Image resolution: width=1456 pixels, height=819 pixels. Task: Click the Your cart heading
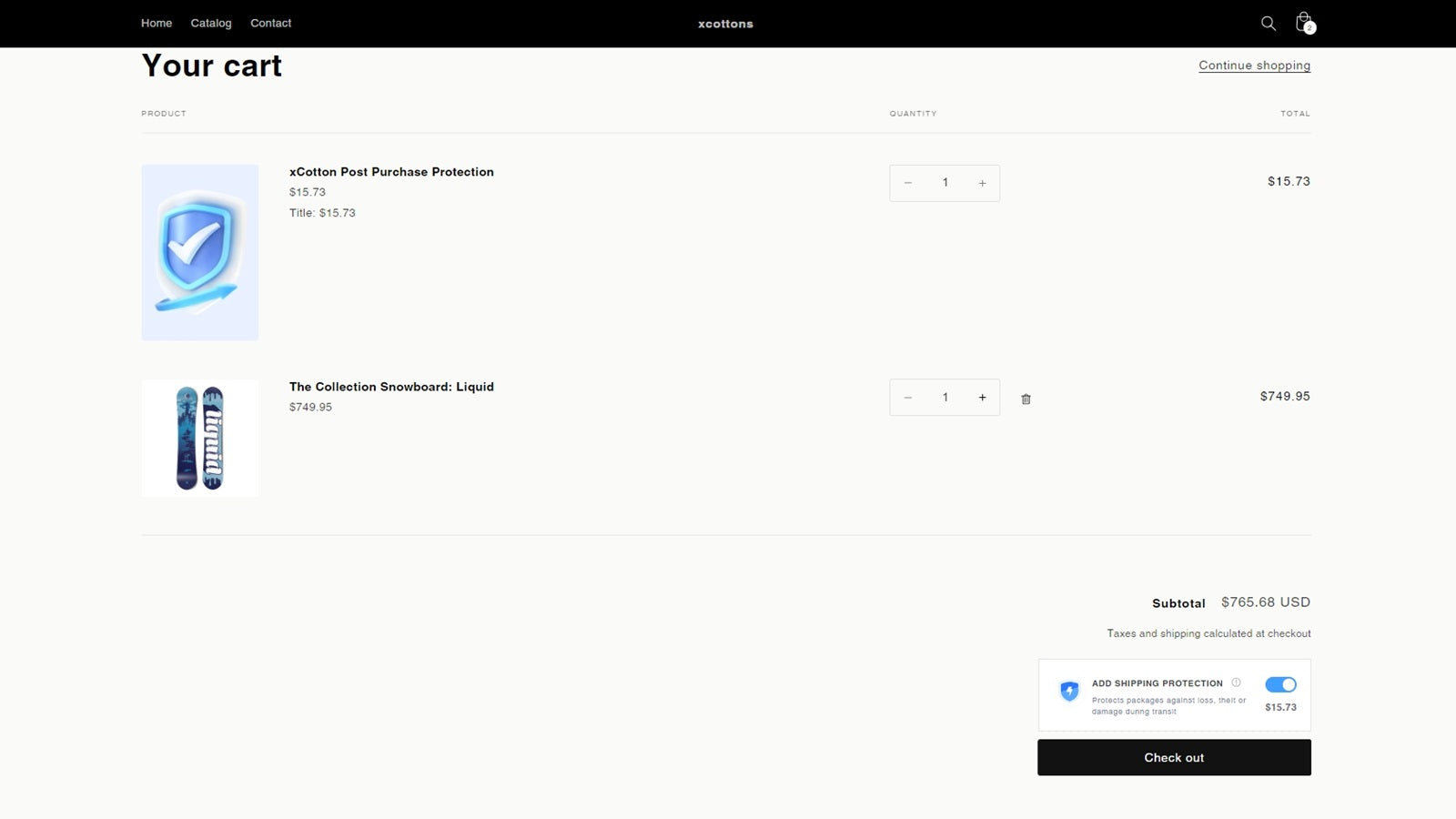[212, 66]
